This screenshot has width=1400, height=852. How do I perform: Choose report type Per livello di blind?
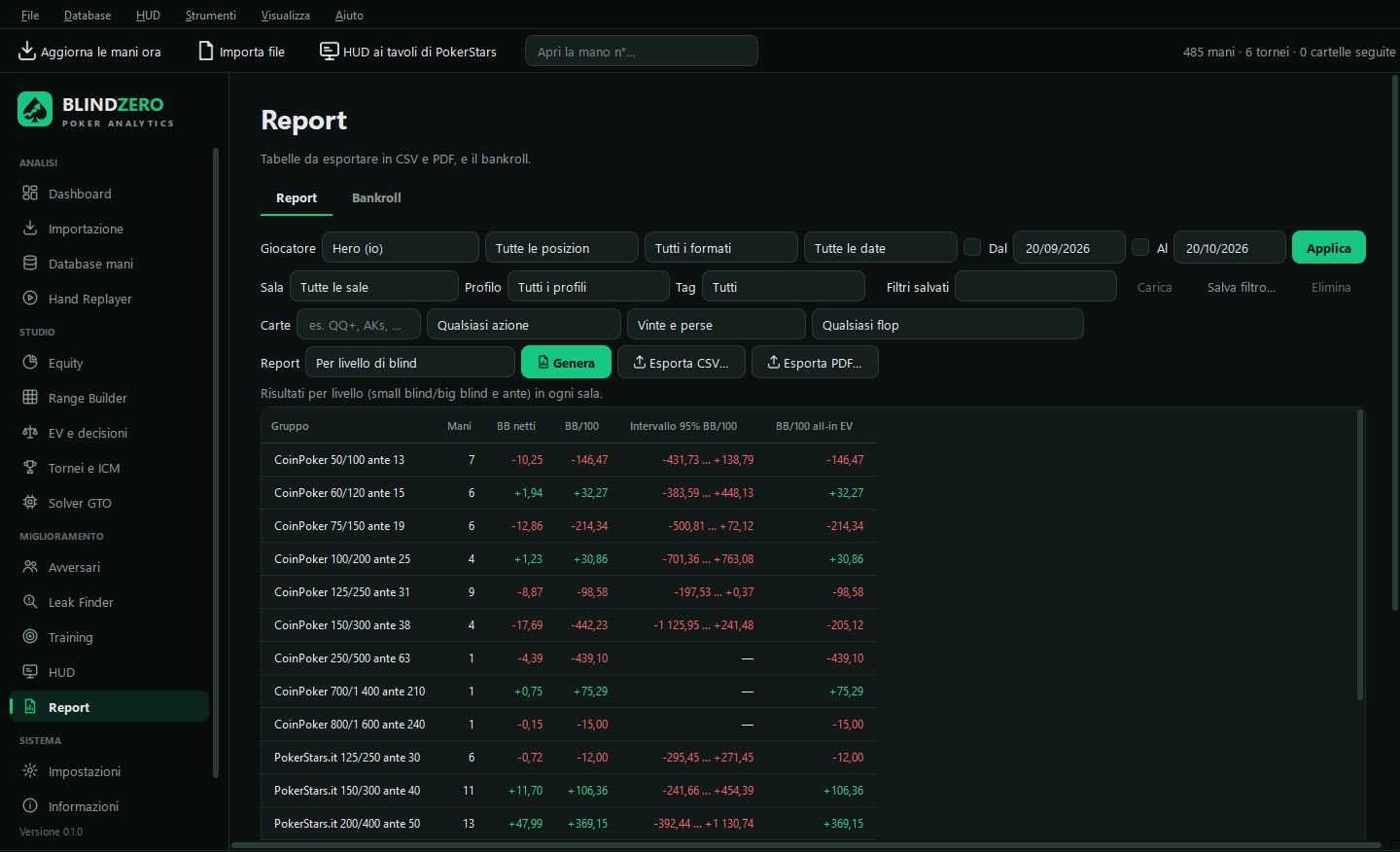click(x=410, y=363)
